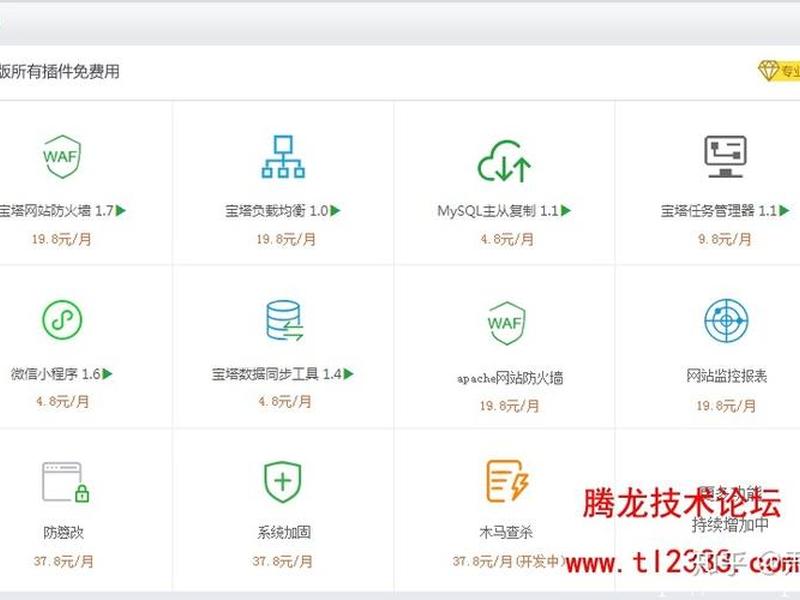800x600 pixels.
Task: Open the apache网站防火墙 plugin title
Action: click(510, 378)
